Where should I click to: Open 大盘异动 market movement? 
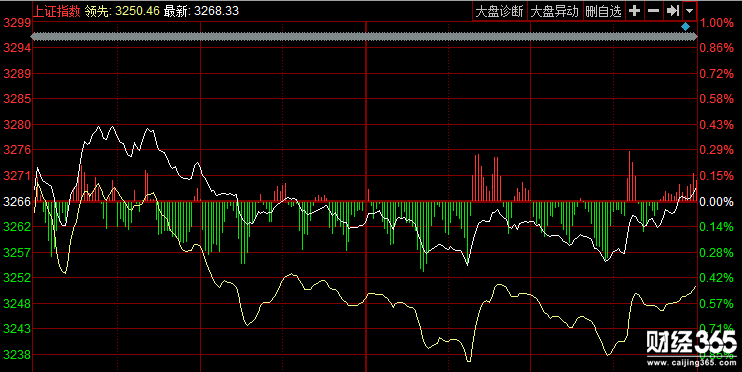(554, 11)
